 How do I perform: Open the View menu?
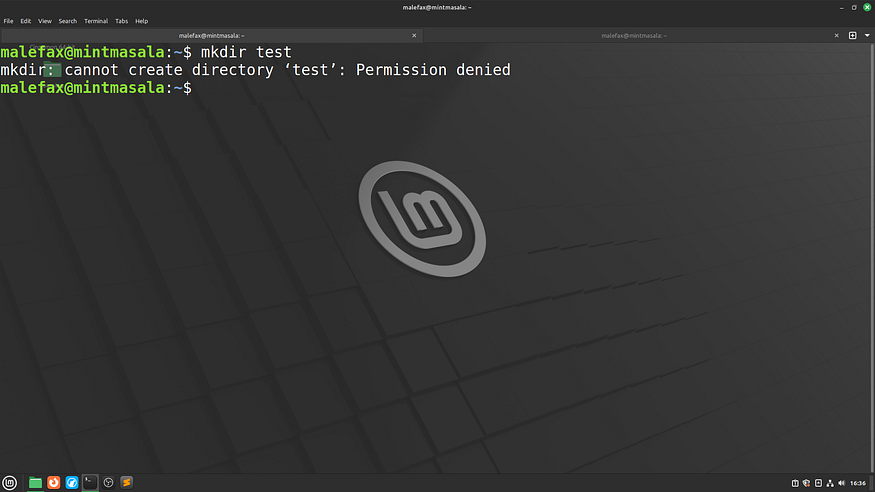(45, 21)
